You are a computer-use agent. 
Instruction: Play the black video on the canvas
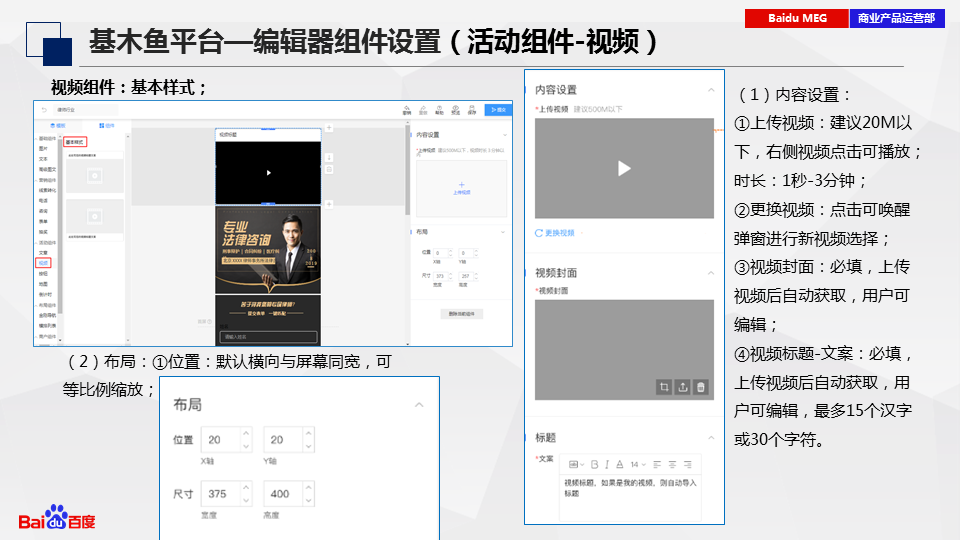tap(268, 173)
